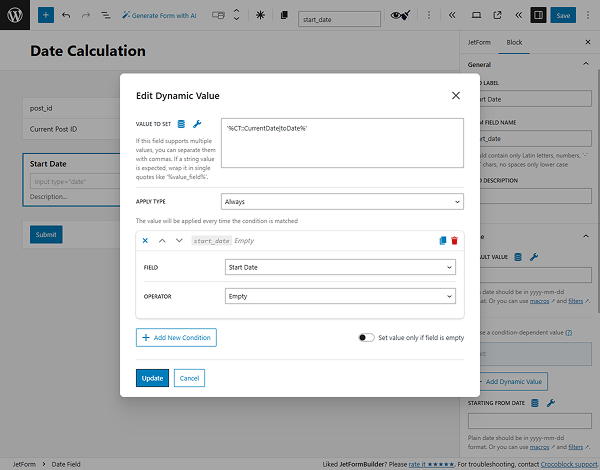
Task: Click the Date Calculation form title
Action: tap(88, 51)
